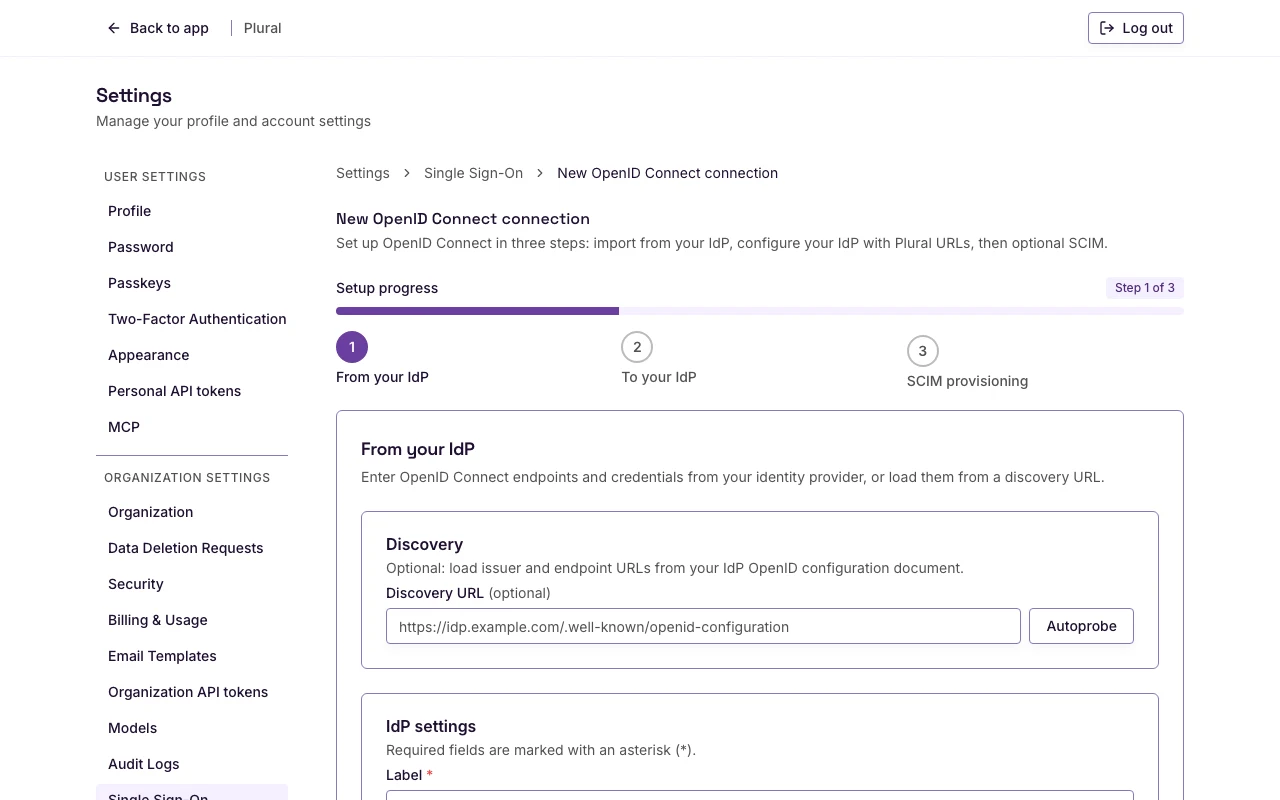The width and height of the screenshot is (1280, 800).
Task: Click the setup progress bar
Action: (760, 311)
